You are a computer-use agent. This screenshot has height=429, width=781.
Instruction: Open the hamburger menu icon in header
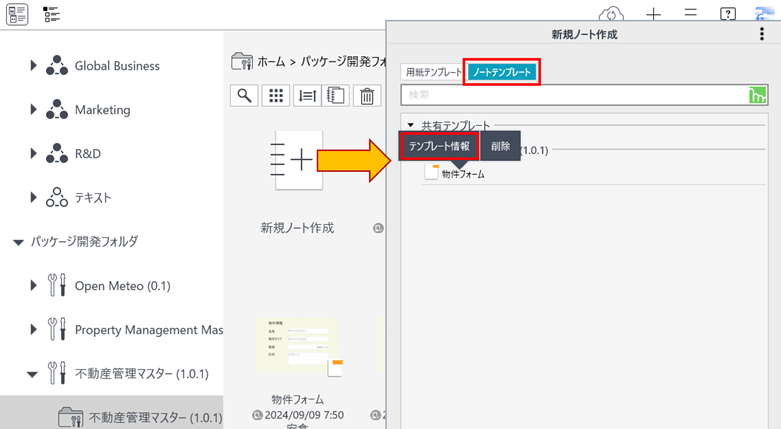690,12
